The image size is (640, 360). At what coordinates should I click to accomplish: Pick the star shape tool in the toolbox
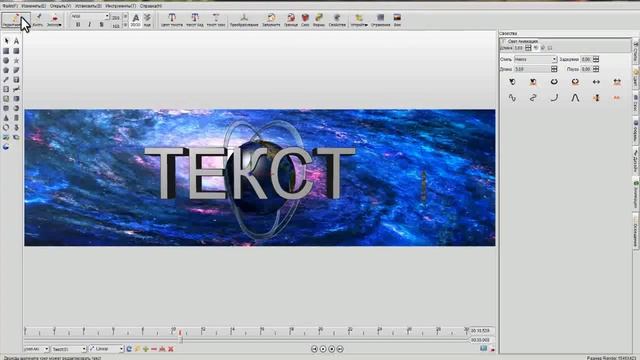[x=16, y=60]
